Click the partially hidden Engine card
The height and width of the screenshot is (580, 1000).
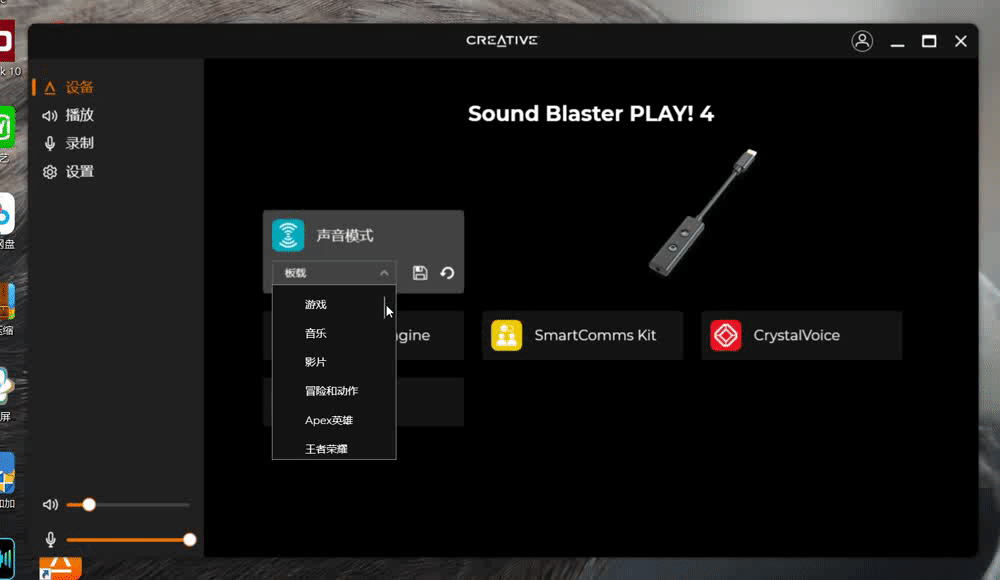pos(430,336)
